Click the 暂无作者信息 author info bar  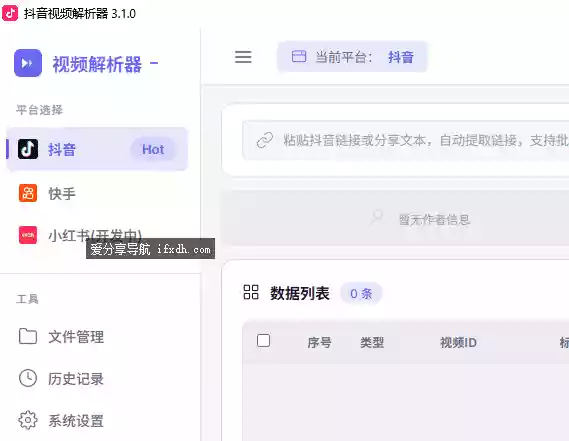click(x=396, y=218)
